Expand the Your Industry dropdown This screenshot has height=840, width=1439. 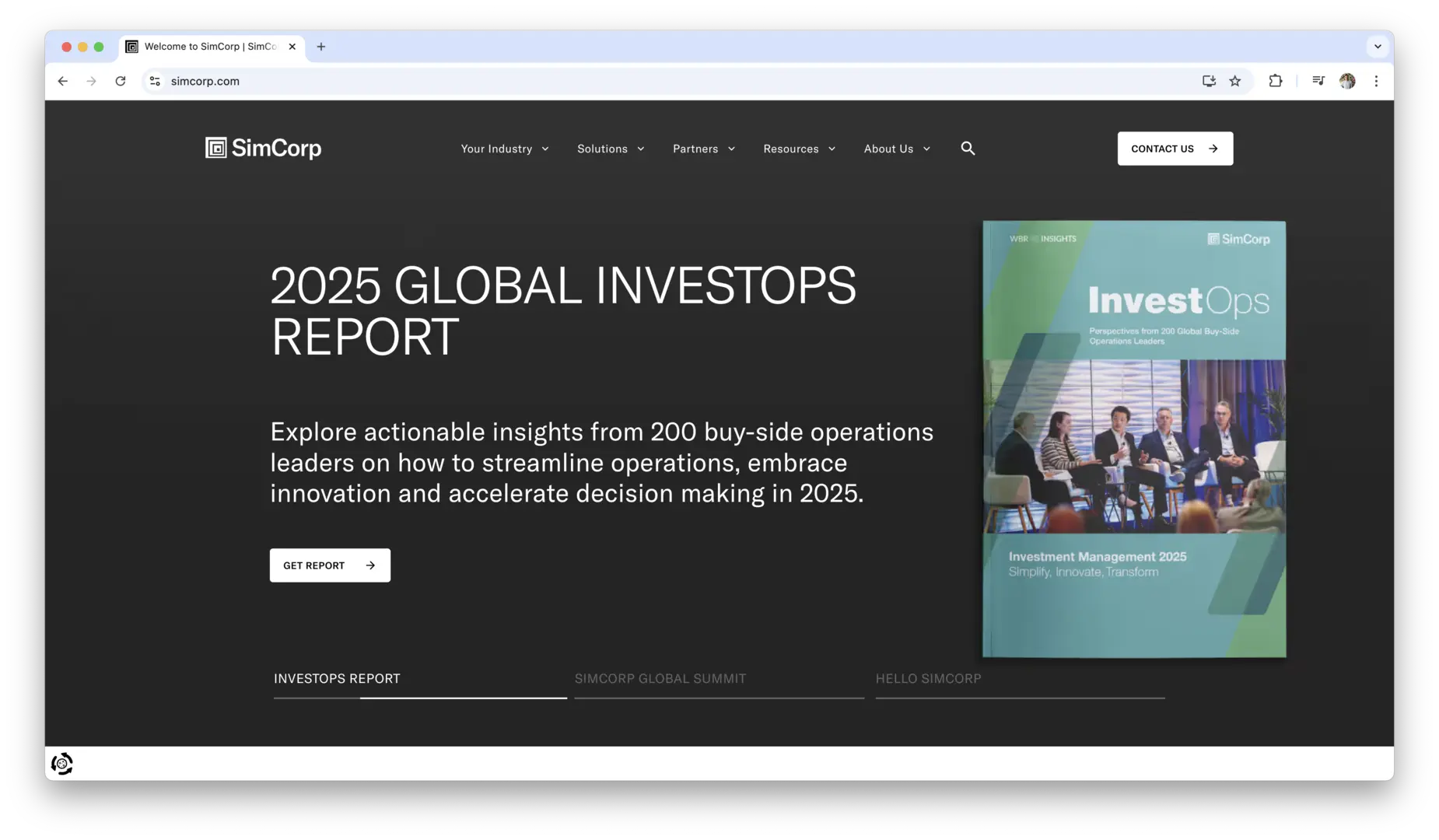505,149
